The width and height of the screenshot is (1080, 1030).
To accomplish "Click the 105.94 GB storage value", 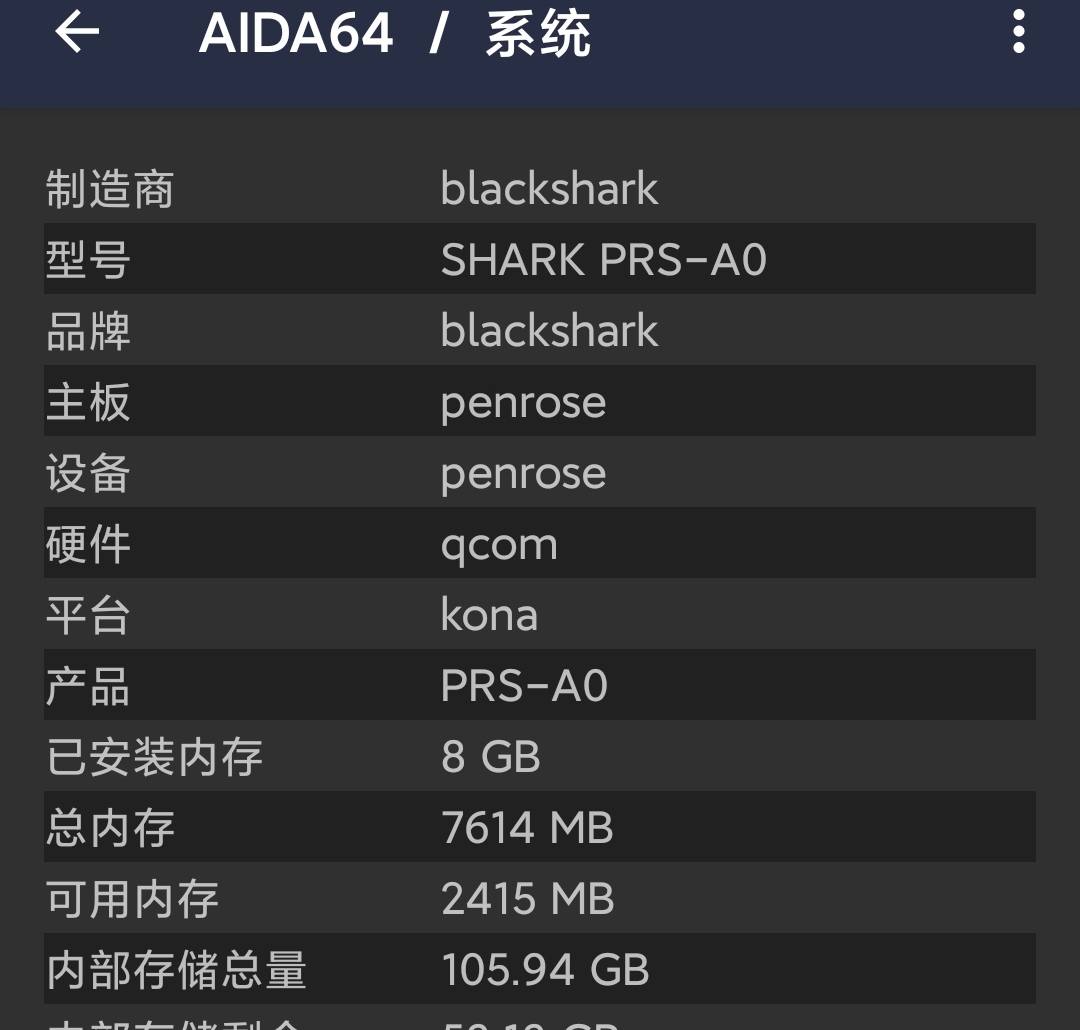I will 545,969.
